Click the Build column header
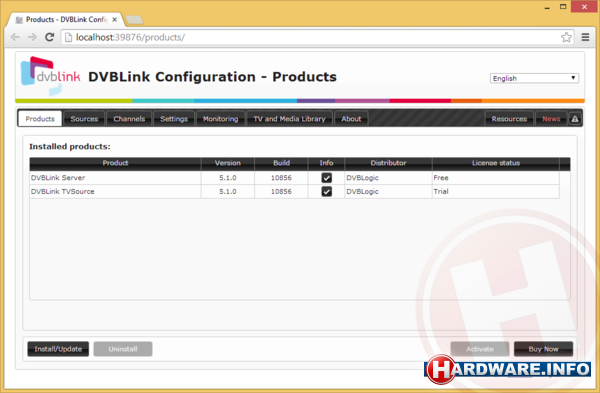The height and width of the screenshot is (393, 600). tap(281, 163)
